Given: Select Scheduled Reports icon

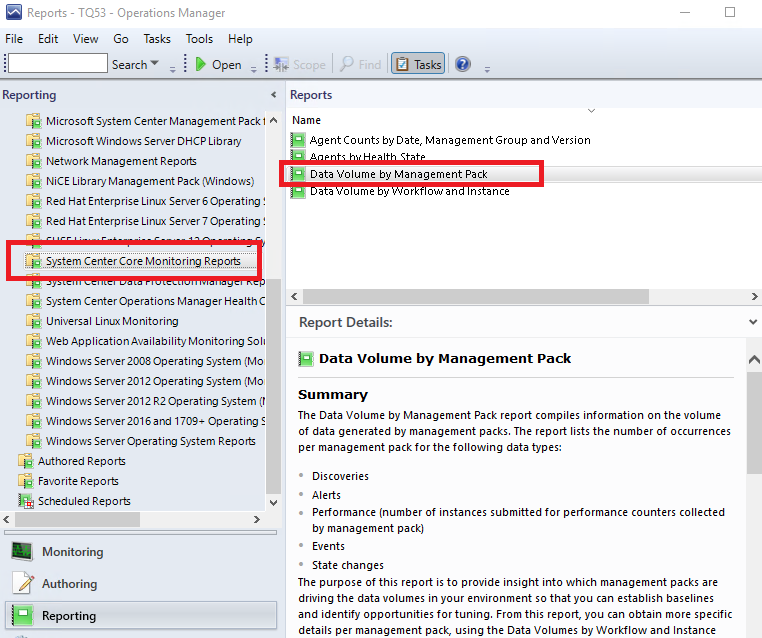Looking at the screenshot, I should click(x=25, y=500).
